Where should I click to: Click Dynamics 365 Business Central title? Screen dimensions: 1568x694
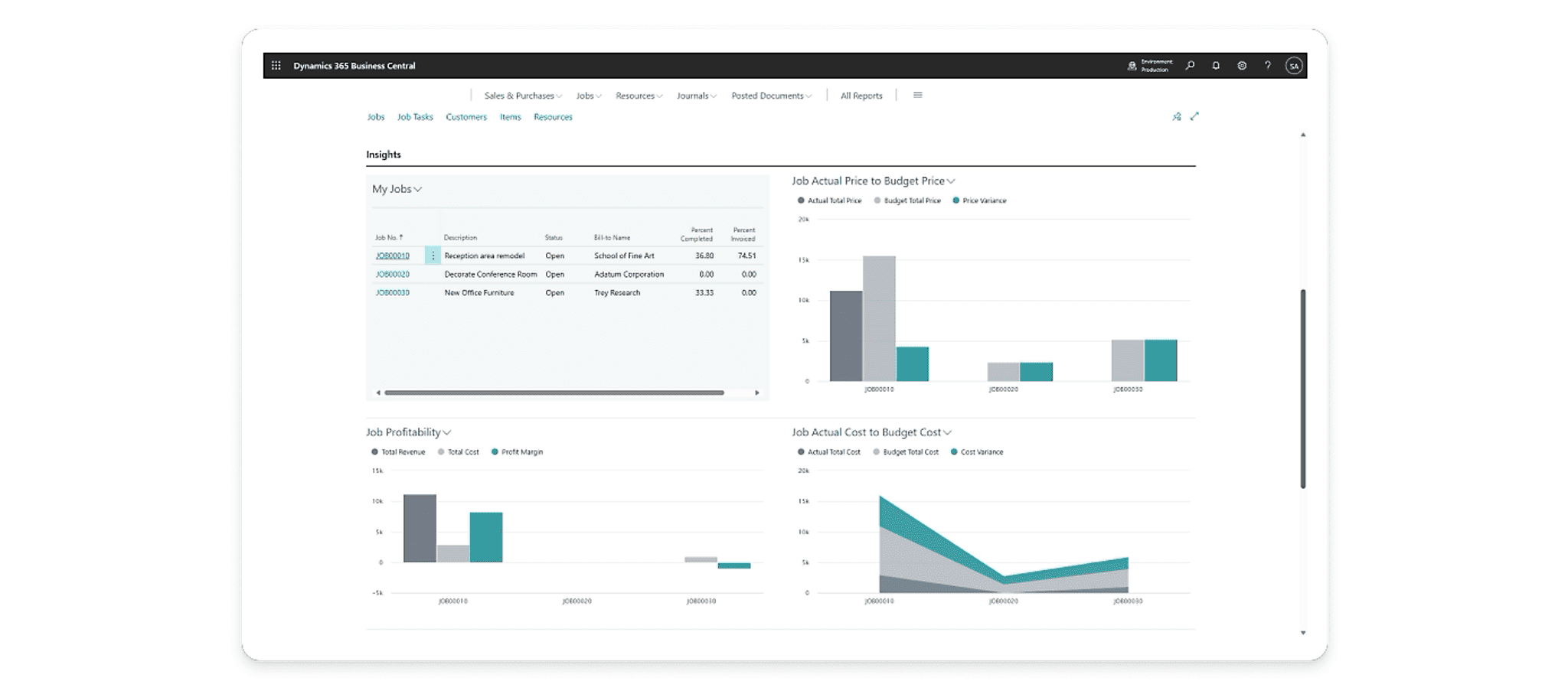coord(354,66)
